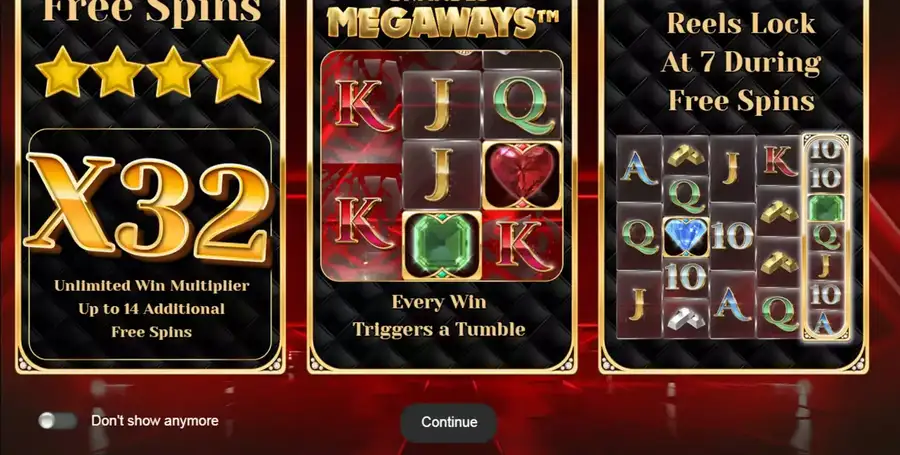Click the red heart gem symbol

pos(522,176)
